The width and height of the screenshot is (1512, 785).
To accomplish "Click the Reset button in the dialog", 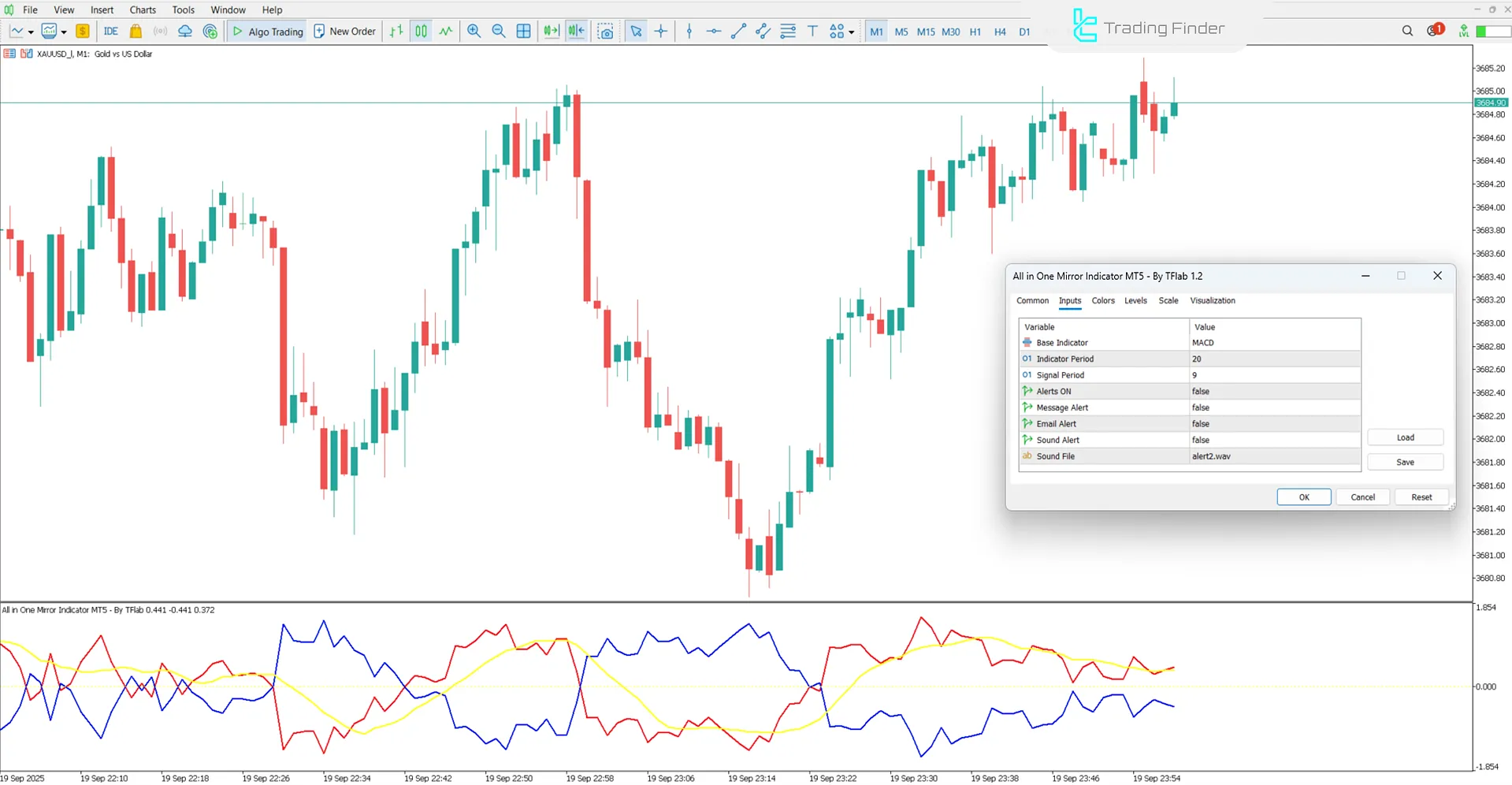I will 1421,497.
